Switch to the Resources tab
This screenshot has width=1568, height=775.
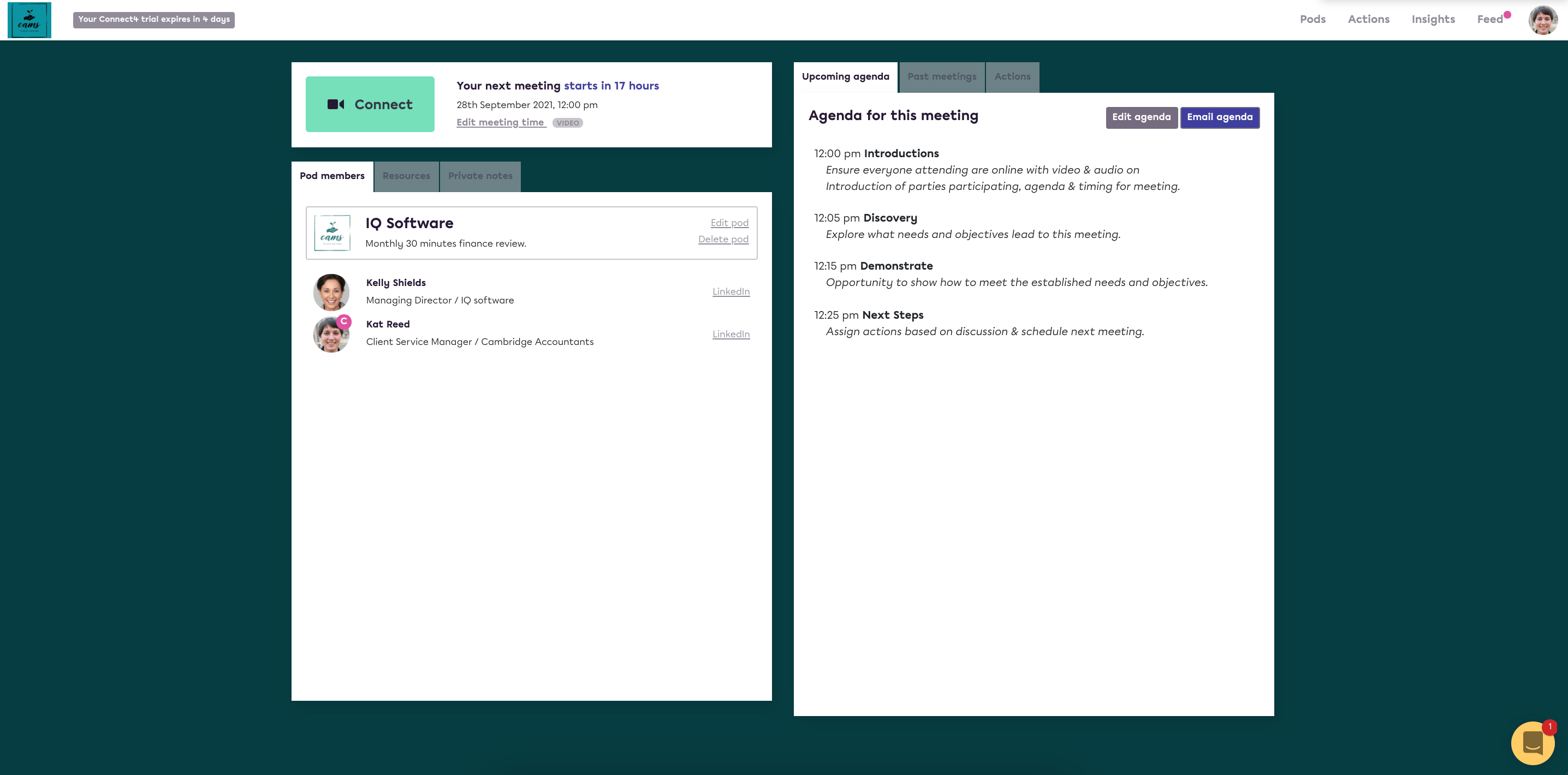pyautogui.click(x=406, y=176)
